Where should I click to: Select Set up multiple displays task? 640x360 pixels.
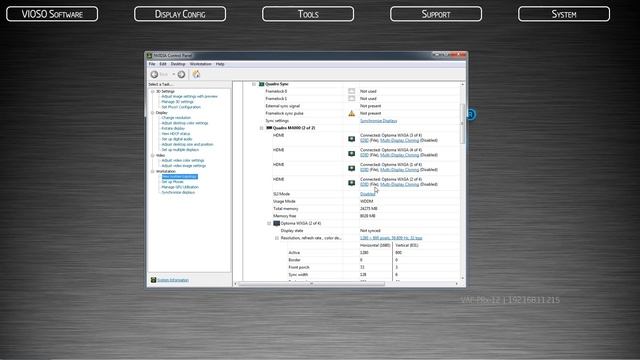[180, 149]
